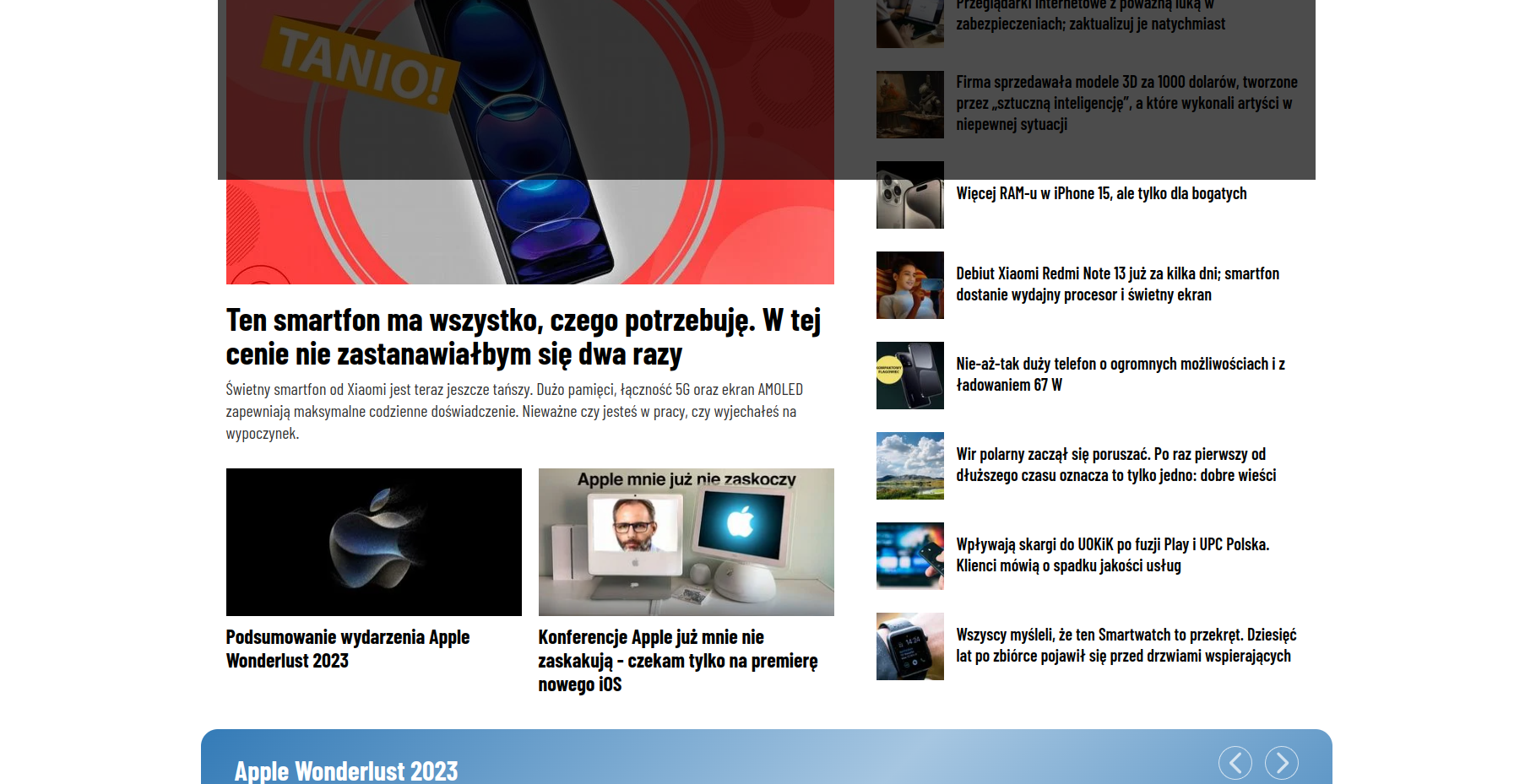
Task: Open thumbnail with man on iMac screen
Action: point(686,542)
